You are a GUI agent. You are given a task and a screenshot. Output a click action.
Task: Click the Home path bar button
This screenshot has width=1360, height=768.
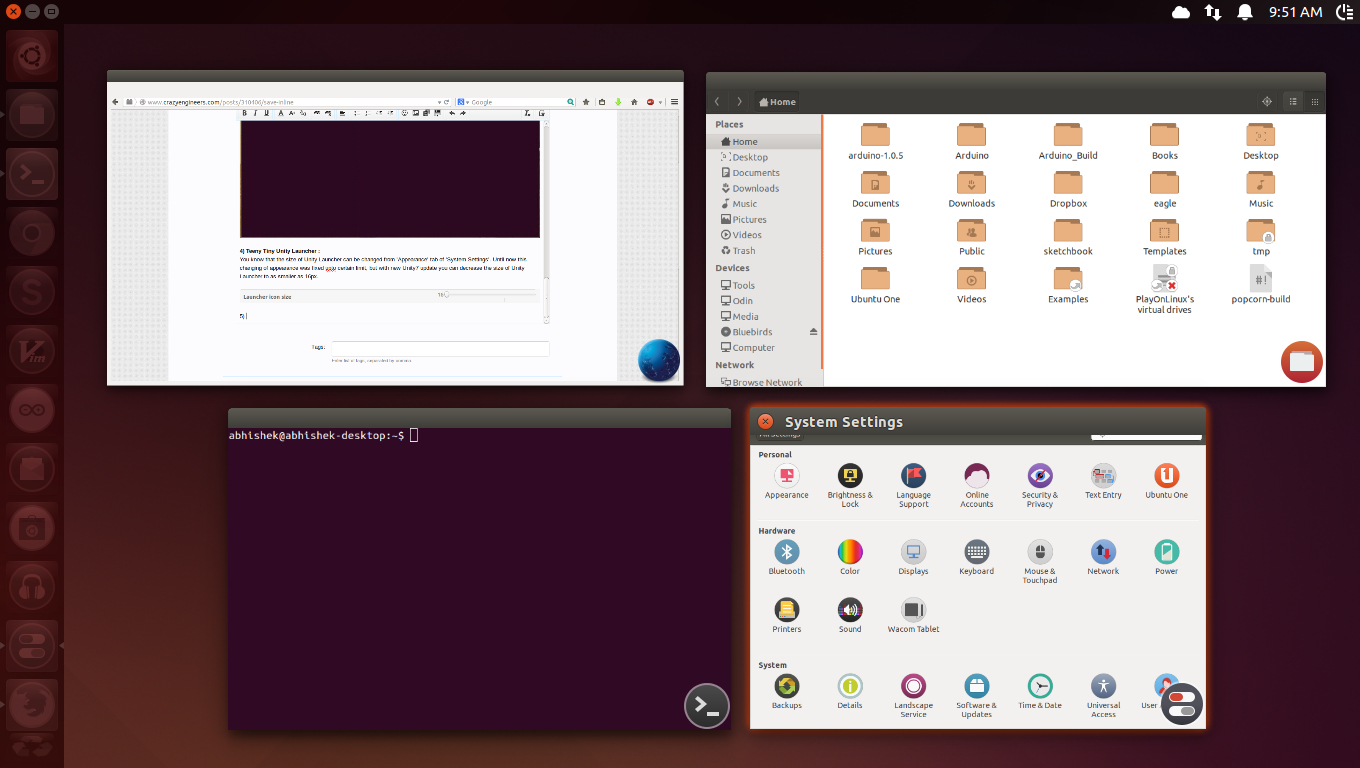[777, 101]
